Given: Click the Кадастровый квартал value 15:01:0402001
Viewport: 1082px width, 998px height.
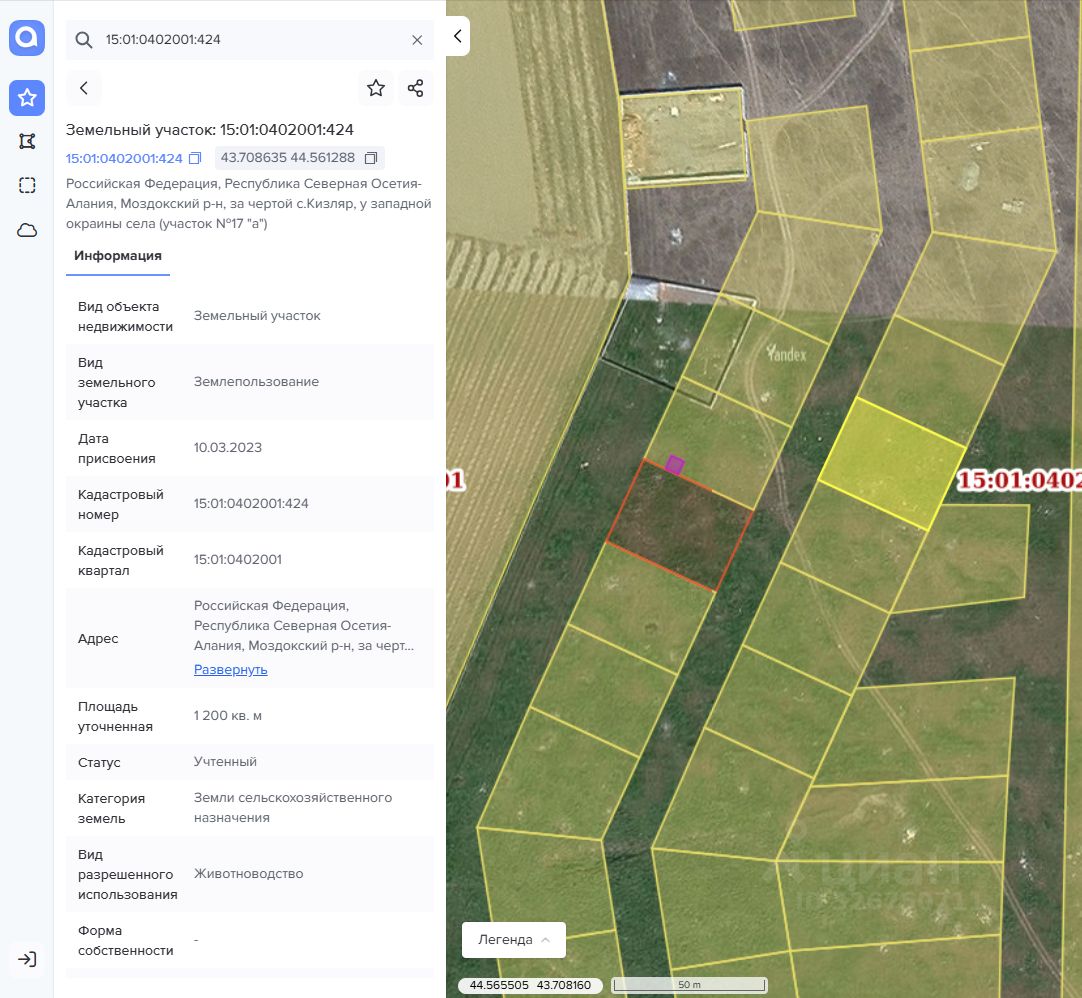Looking at the screenshot, I should coord(238,560).
